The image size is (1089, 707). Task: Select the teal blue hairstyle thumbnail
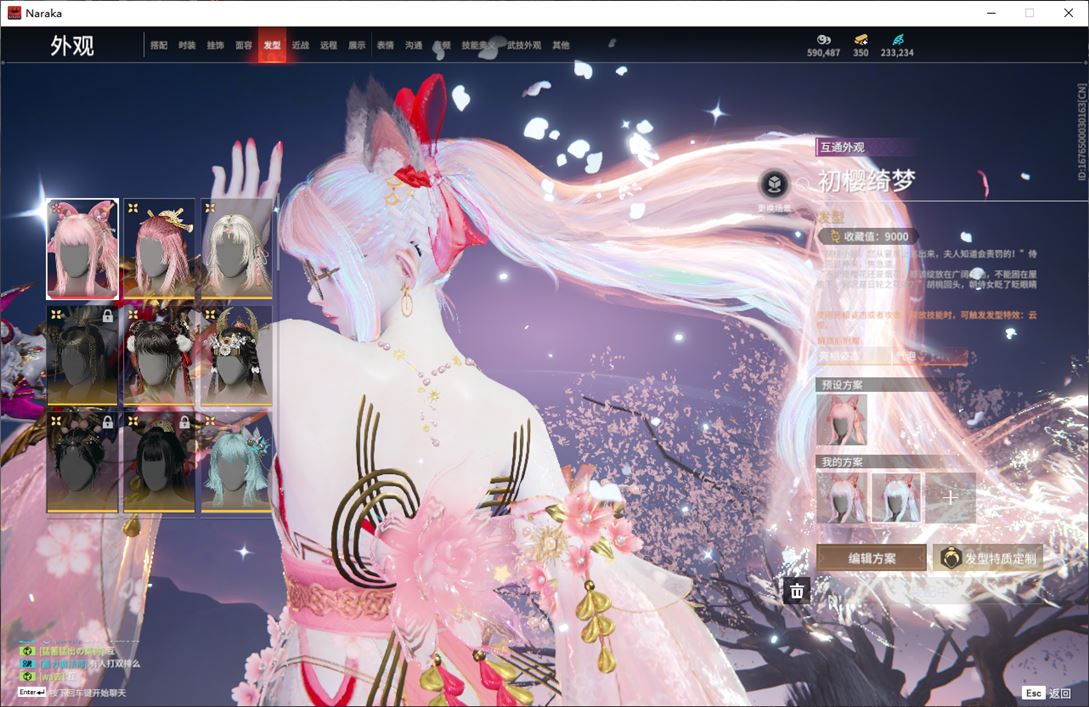click(x=236, y=462)
